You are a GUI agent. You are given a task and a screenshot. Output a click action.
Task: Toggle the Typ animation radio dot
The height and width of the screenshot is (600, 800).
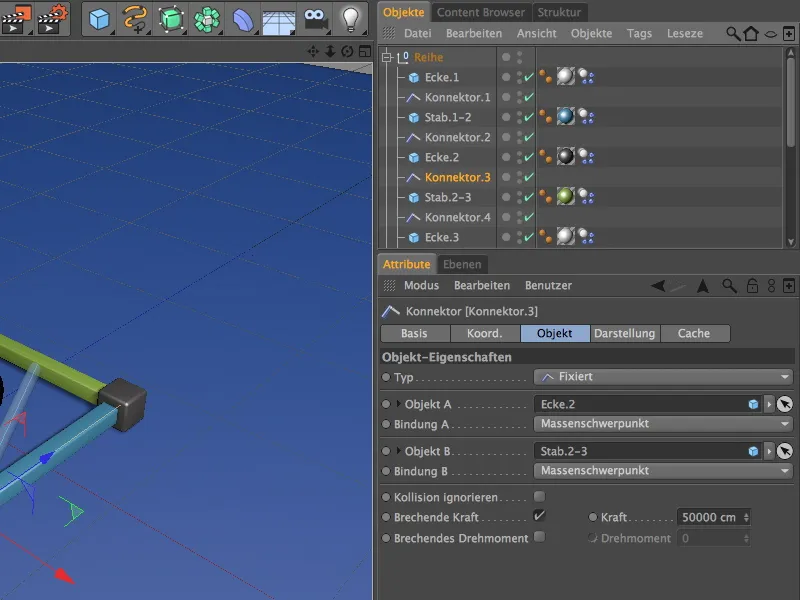(x=386, y=378)
